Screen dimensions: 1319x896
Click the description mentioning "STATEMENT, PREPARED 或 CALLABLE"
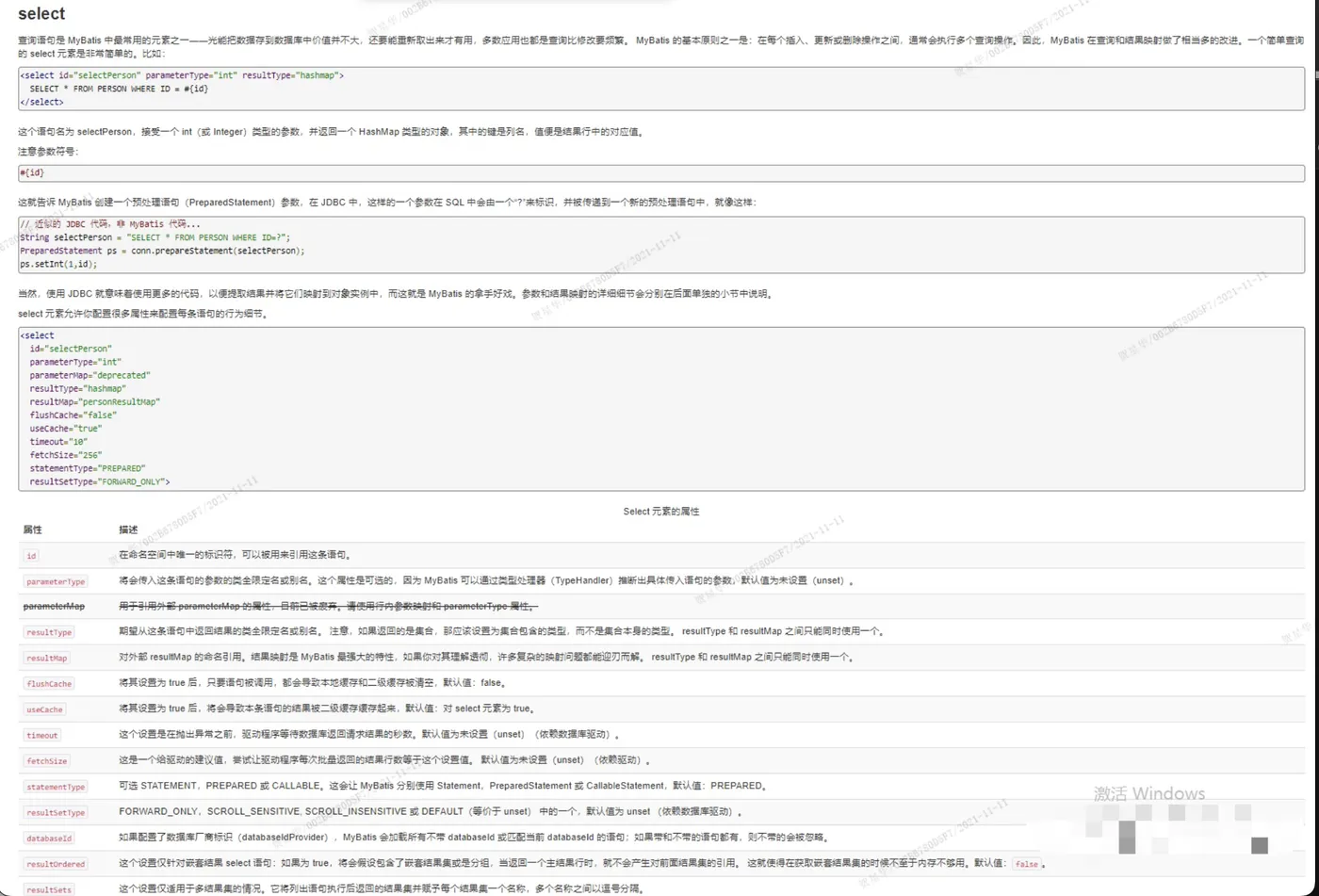pos(444,786)
